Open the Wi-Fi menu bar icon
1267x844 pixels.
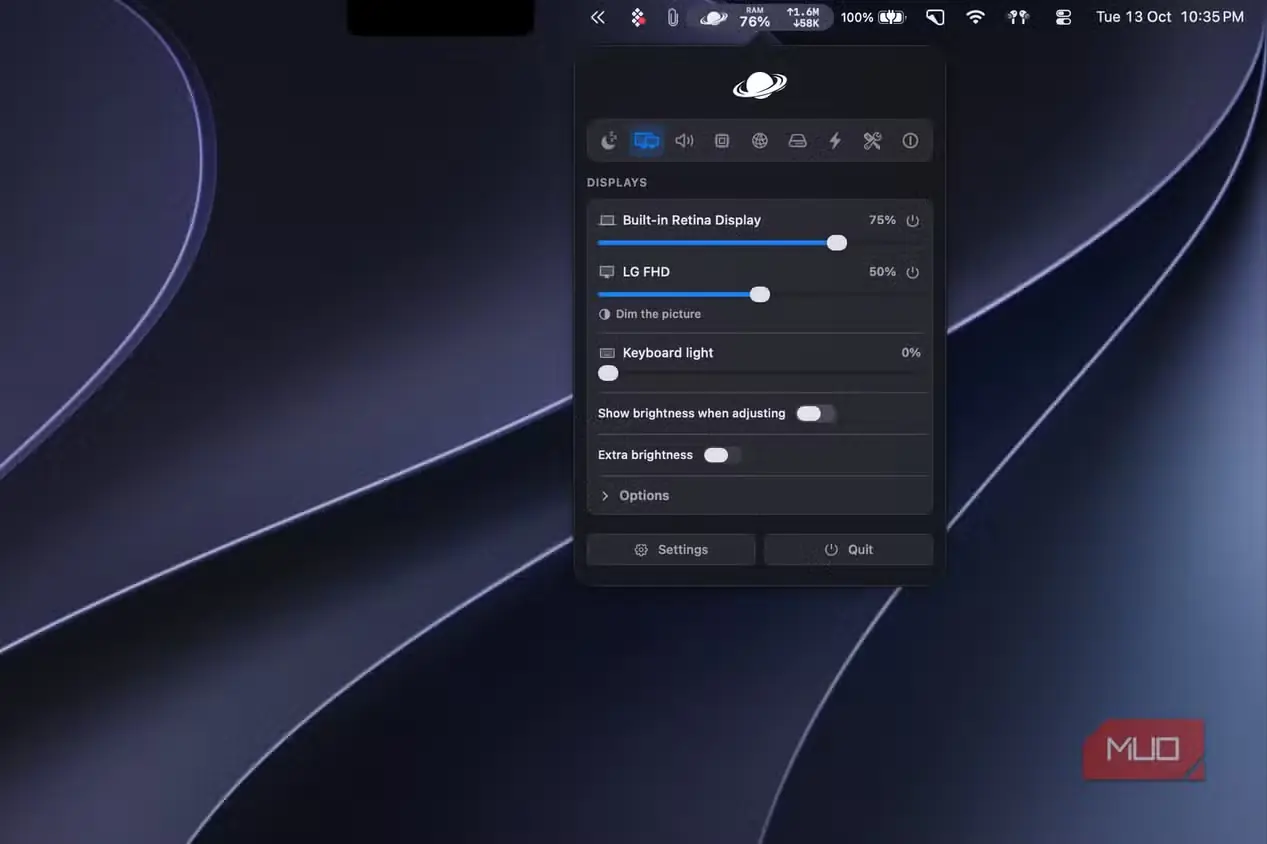(x=975, y=17)
